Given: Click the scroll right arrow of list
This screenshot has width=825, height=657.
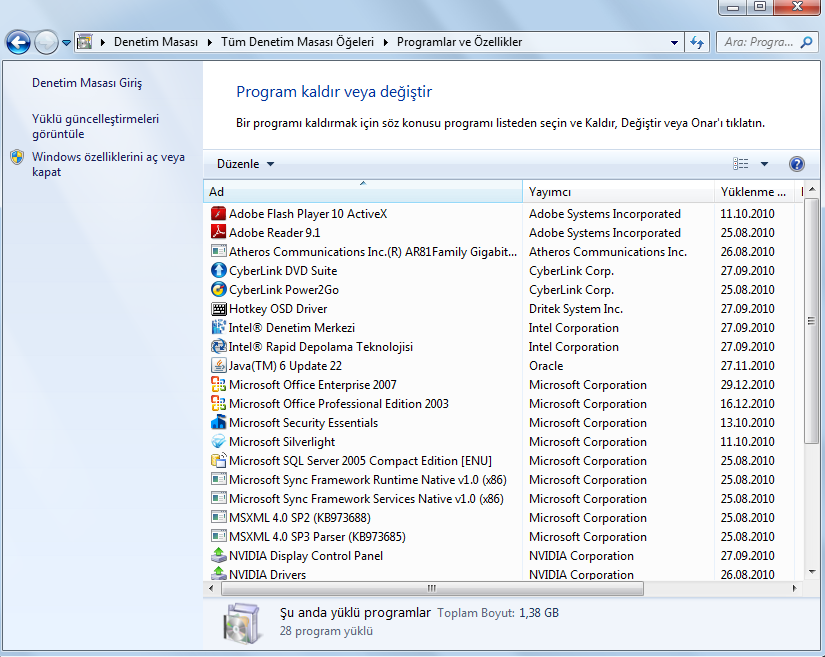Looking at the screenshot, I should [x=794, y=588].
